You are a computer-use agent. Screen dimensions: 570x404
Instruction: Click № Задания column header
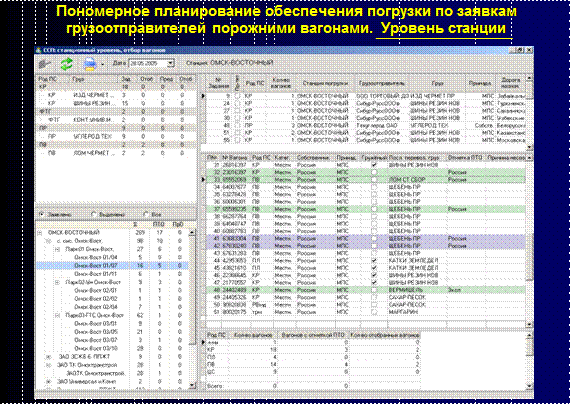[x=219, y=83]
